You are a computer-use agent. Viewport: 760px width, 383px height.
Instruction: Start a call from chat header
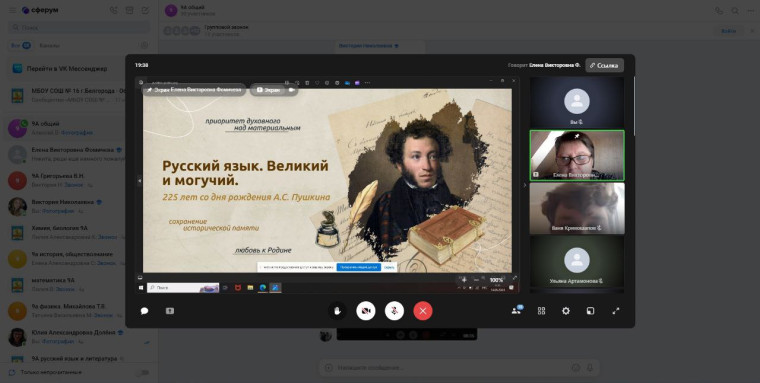click(719, 11)
